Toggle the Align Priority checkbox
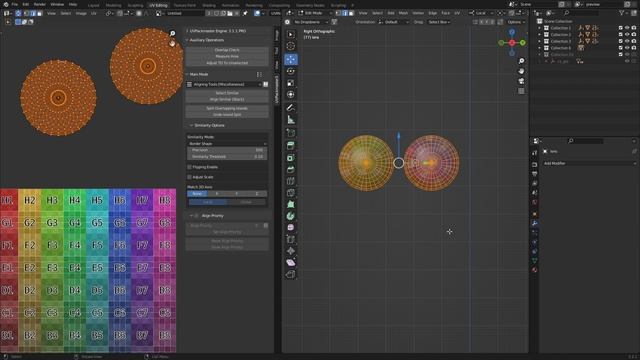 [196, 216]
